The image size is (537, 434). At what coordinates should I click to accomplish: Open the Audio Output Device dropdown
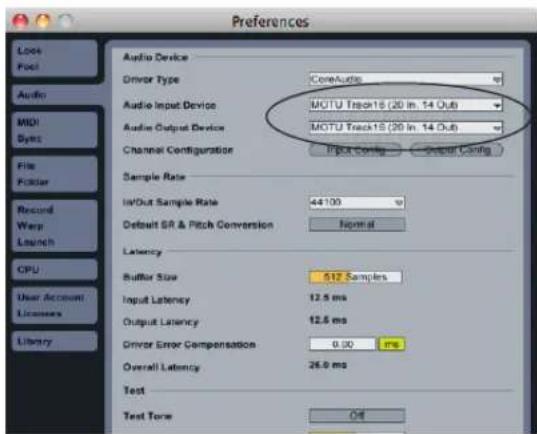(x=405, y=127)
